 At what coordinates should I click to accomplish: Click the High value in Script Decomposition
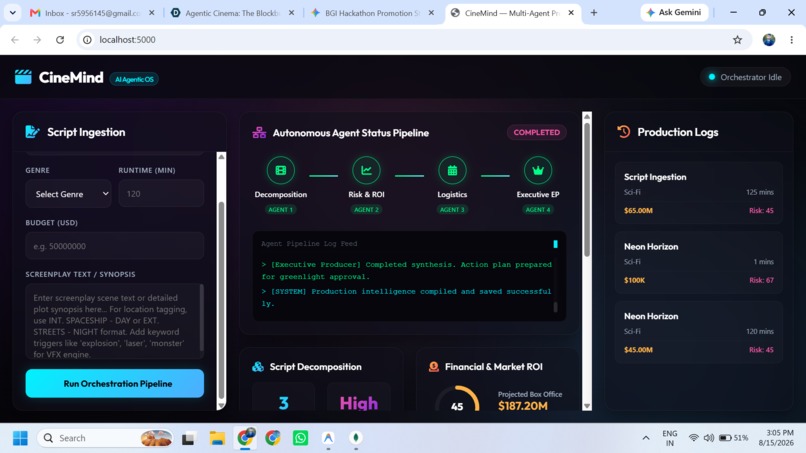[x=359, y=403]
